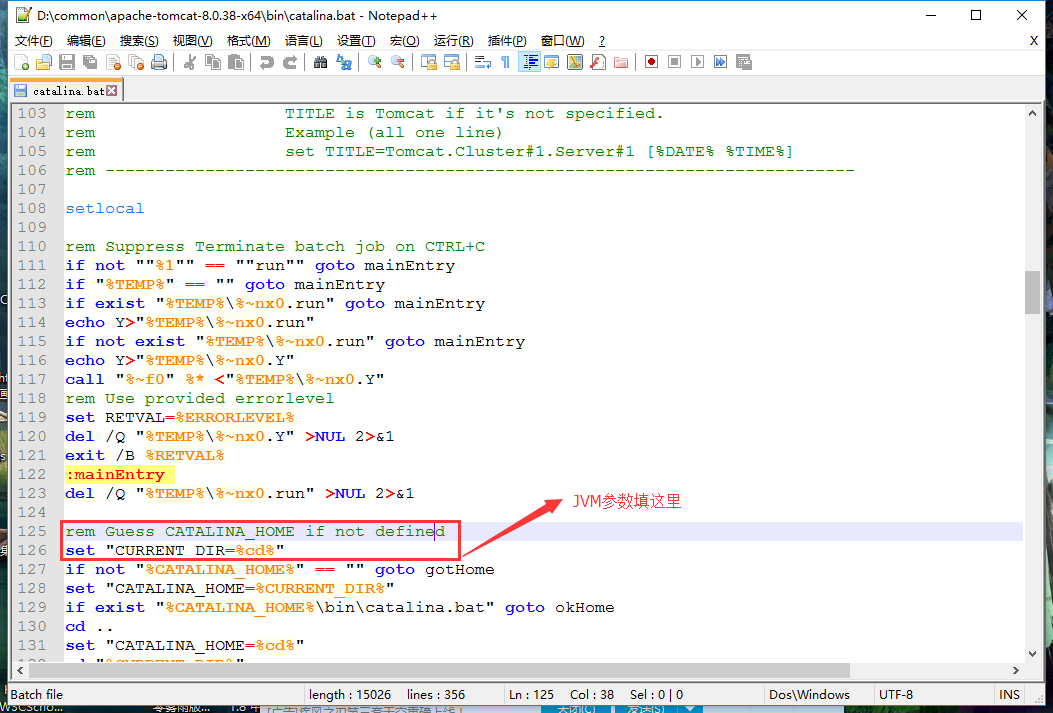This screenshot has height=713, width=1053.
Task: Open the 格式(M) menu
Action: coord(248,41)
